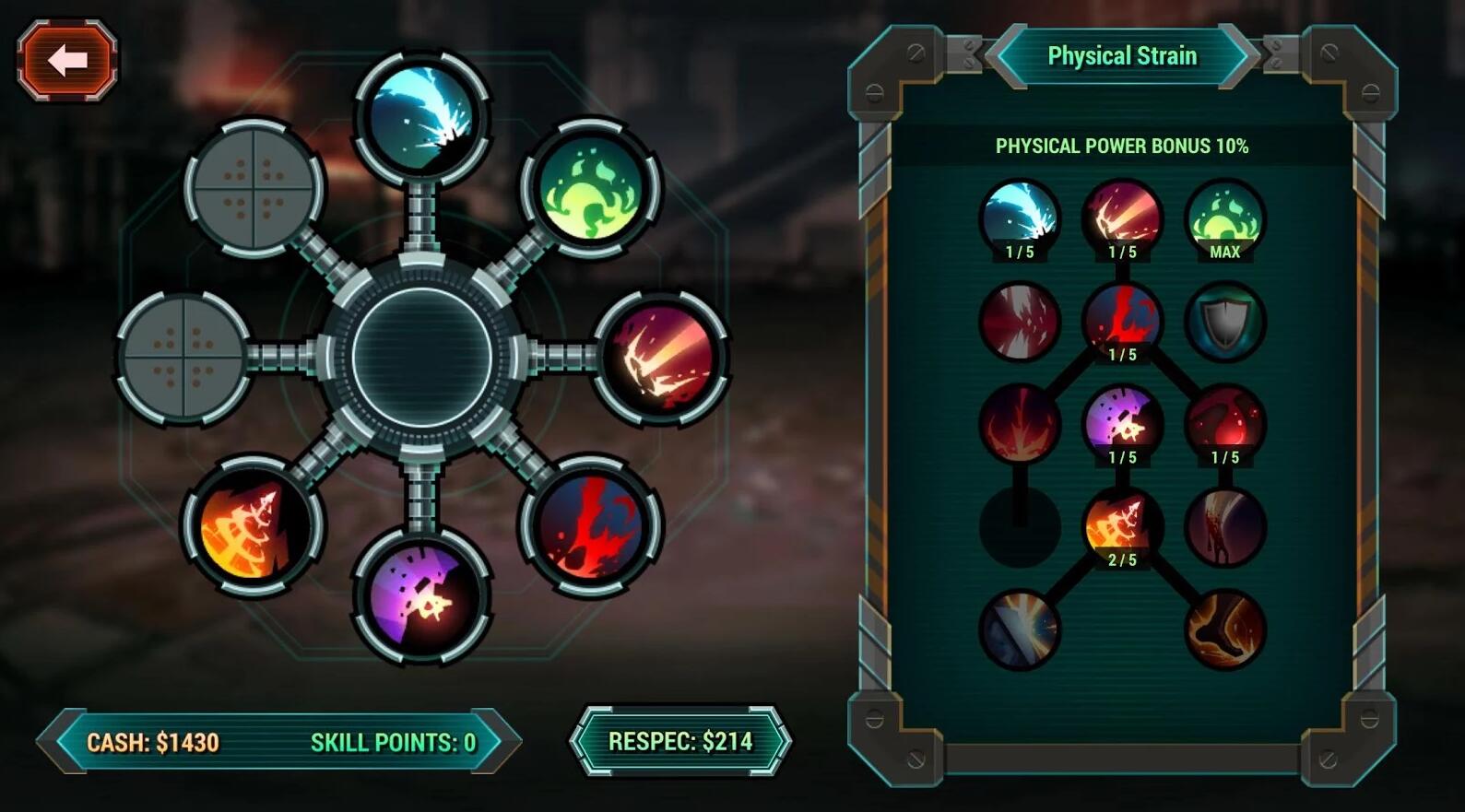Select the flaming foot kick skill in the tree
This screenshot has height=812, width=1465.
[x=1224, y=630]
